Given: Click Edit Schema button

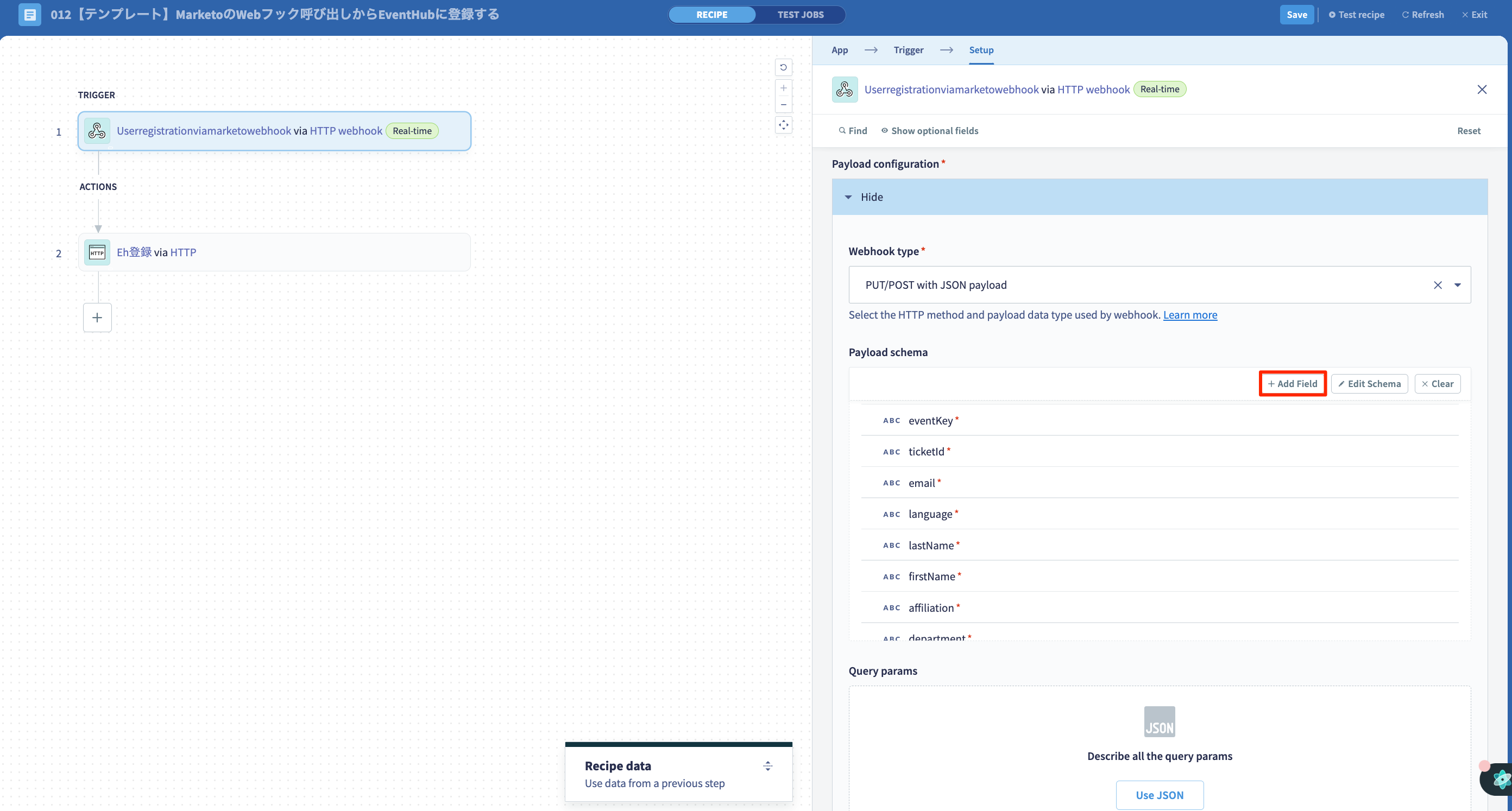Looking at the screenshot, I should 1369,384.
